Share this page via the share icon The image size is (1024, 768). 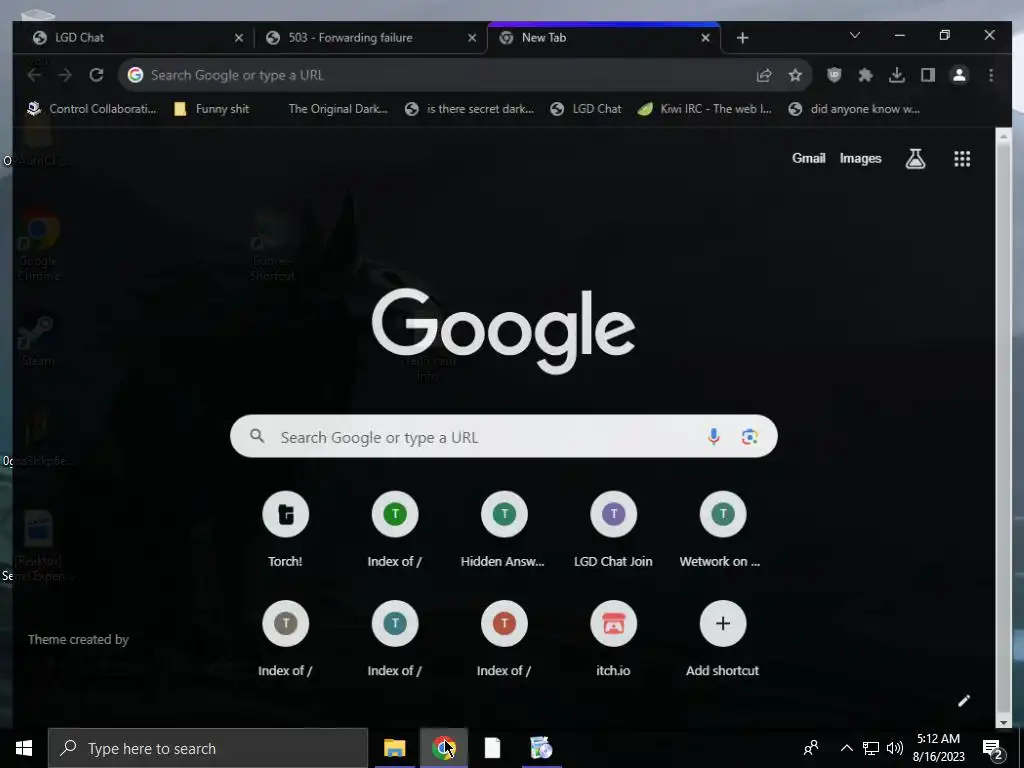764,75
